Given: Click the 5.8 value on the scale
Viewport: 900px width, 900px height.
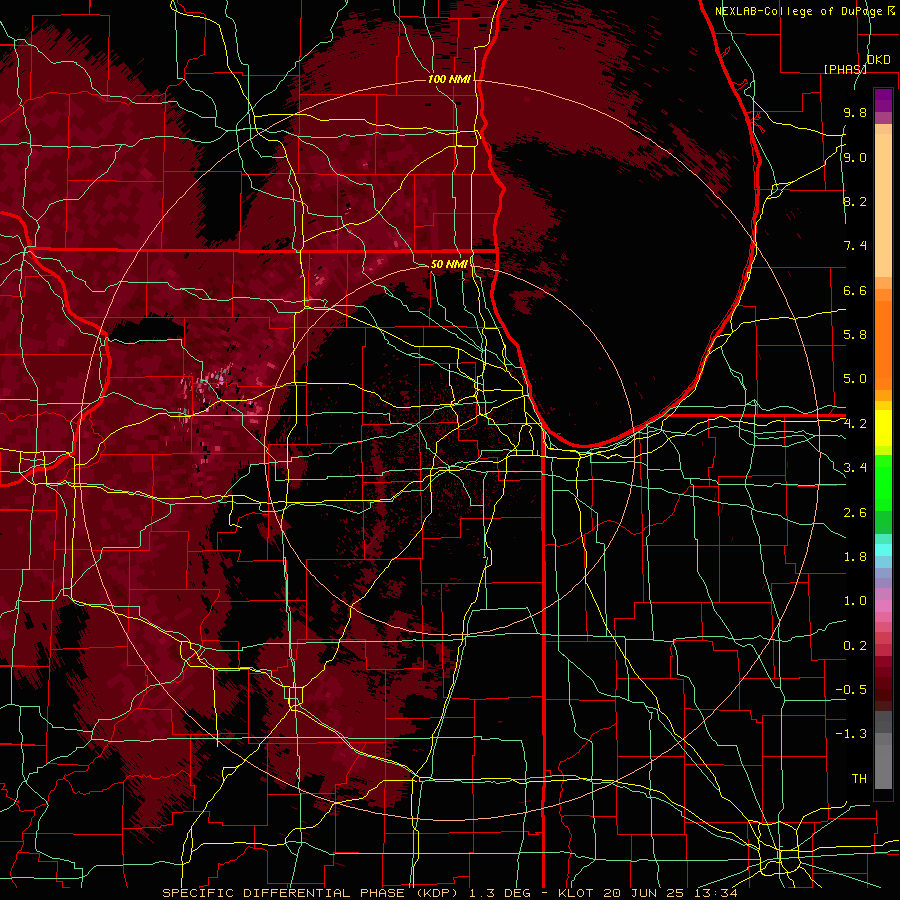Looking at the screenshot, I should (855, 335).
